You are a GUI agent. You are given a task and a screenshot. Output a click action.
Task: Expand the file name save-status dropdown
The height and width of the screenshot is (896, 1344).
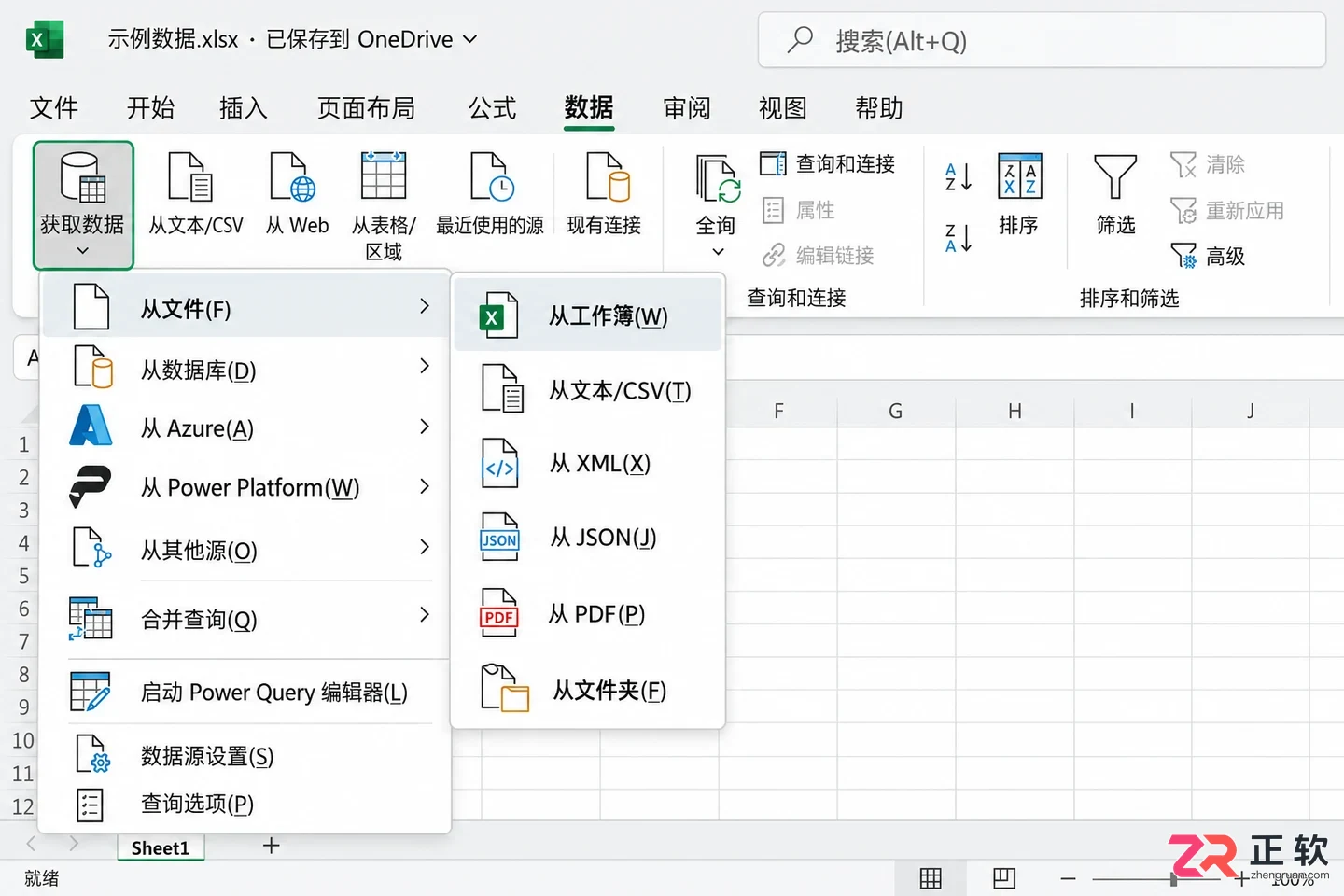click(x=470, y=39)
